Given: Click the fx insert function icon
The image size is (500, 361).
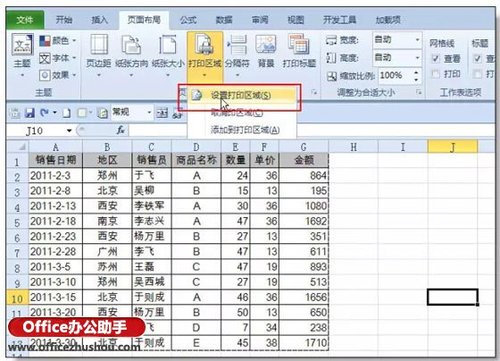Looking at the screenshot, I should pyautogui.click(x=120, y=130).
